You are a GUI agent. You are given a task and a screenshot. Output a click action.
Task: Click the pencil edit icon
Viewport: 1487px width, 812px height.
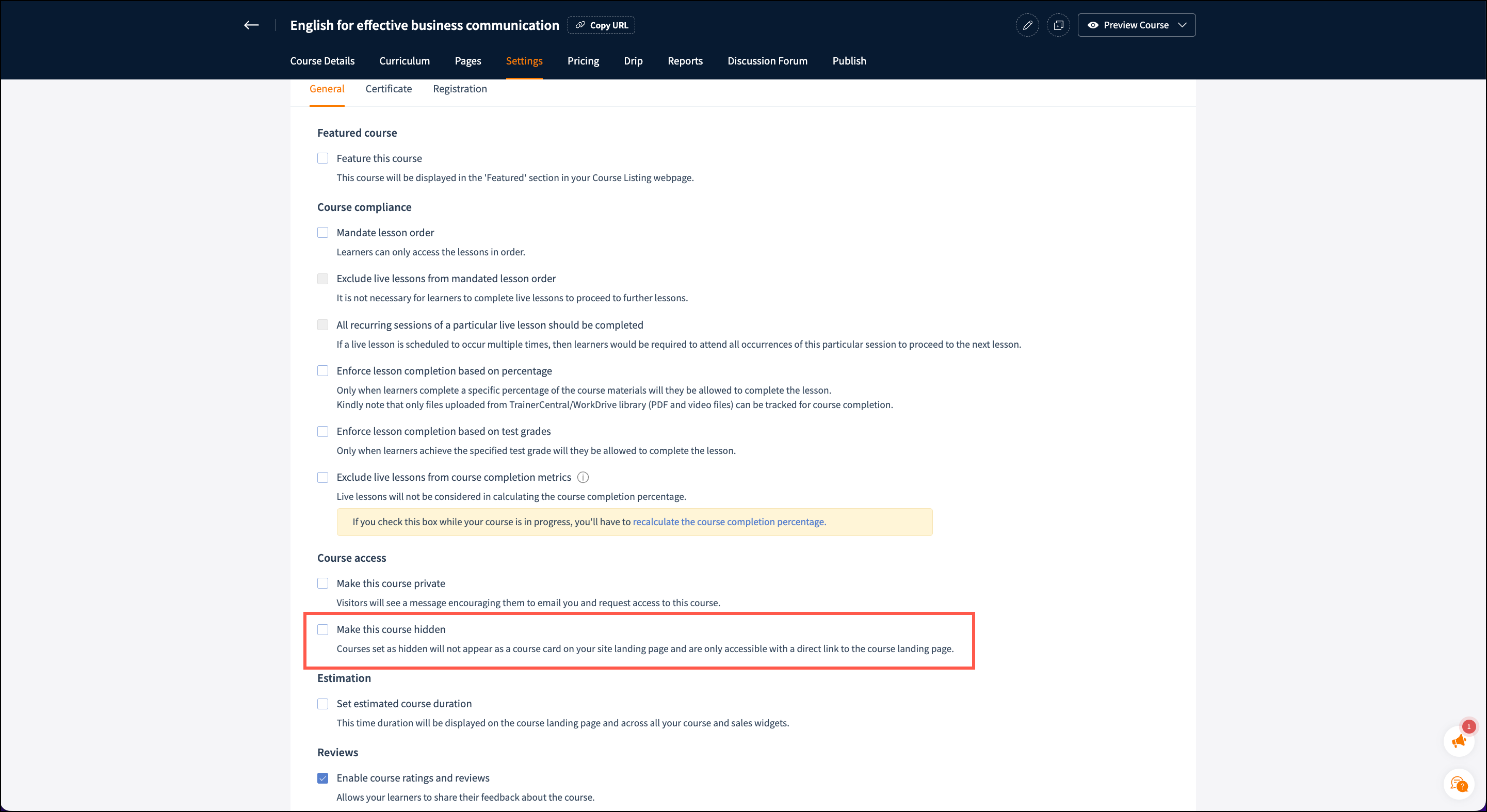pyautogui.click(x=1027, y=25)
